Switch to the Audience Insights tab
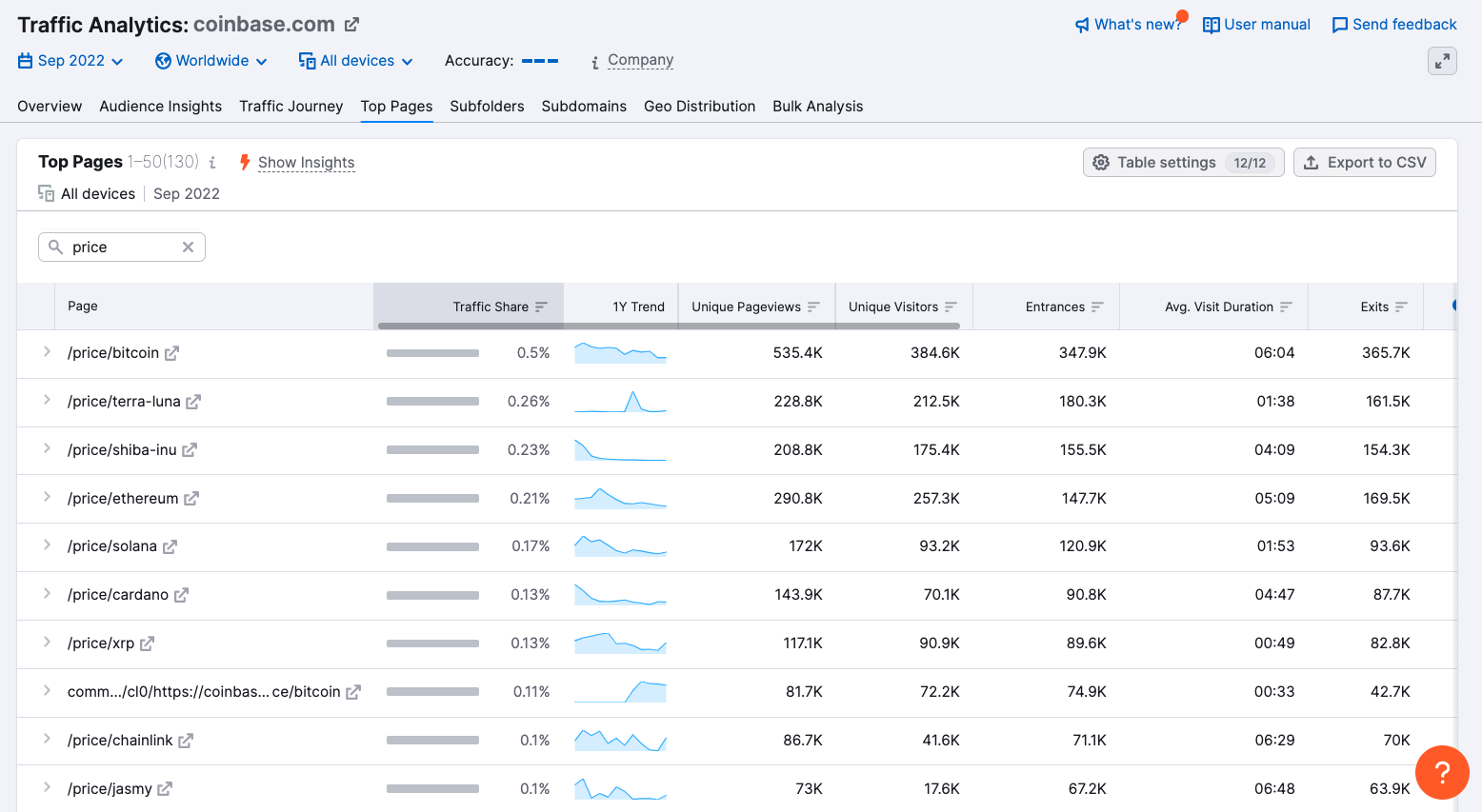The image size is (1482, 812). [160, 107]
